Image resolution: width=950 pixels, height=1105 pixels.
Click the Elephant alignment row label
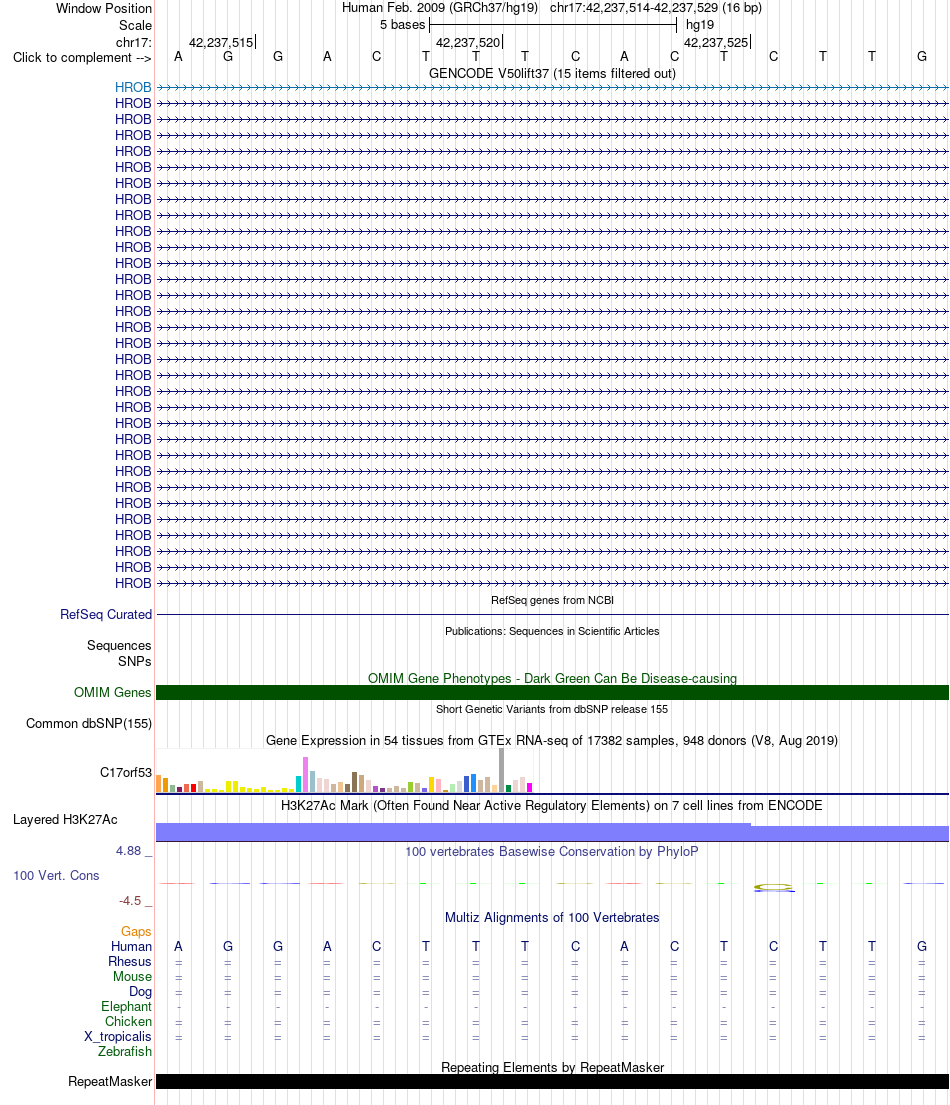pyautogui.click(x=126, y=1006)
